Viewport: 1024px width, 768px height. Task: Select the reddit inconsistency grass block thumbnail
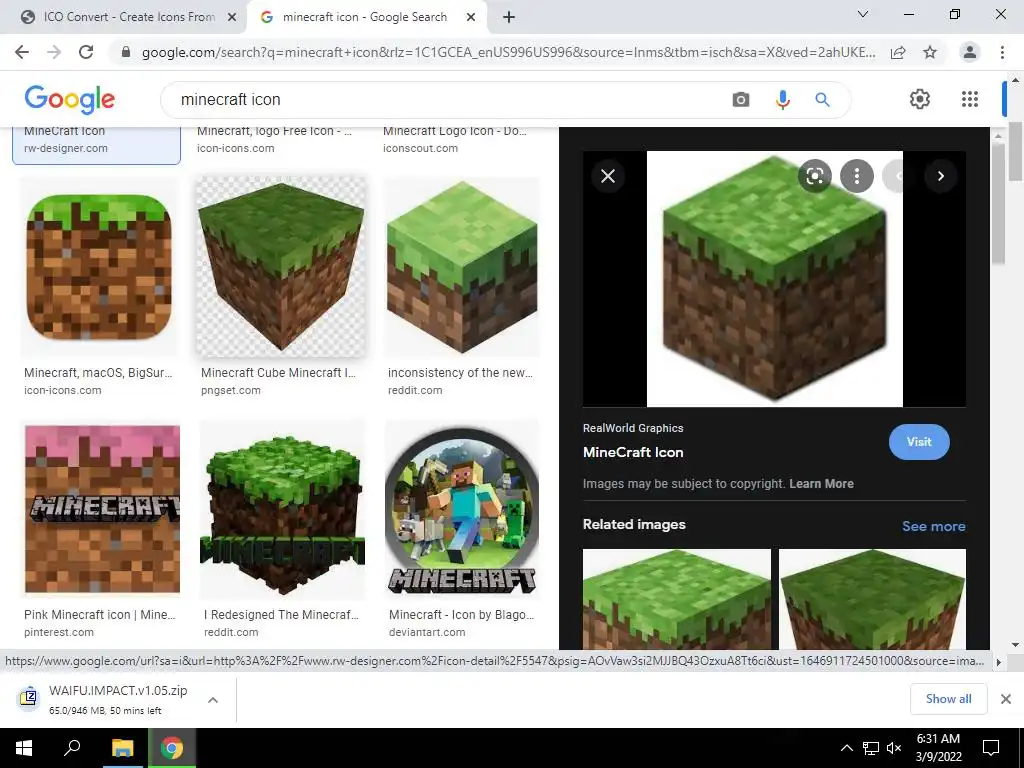coord(462,267)
